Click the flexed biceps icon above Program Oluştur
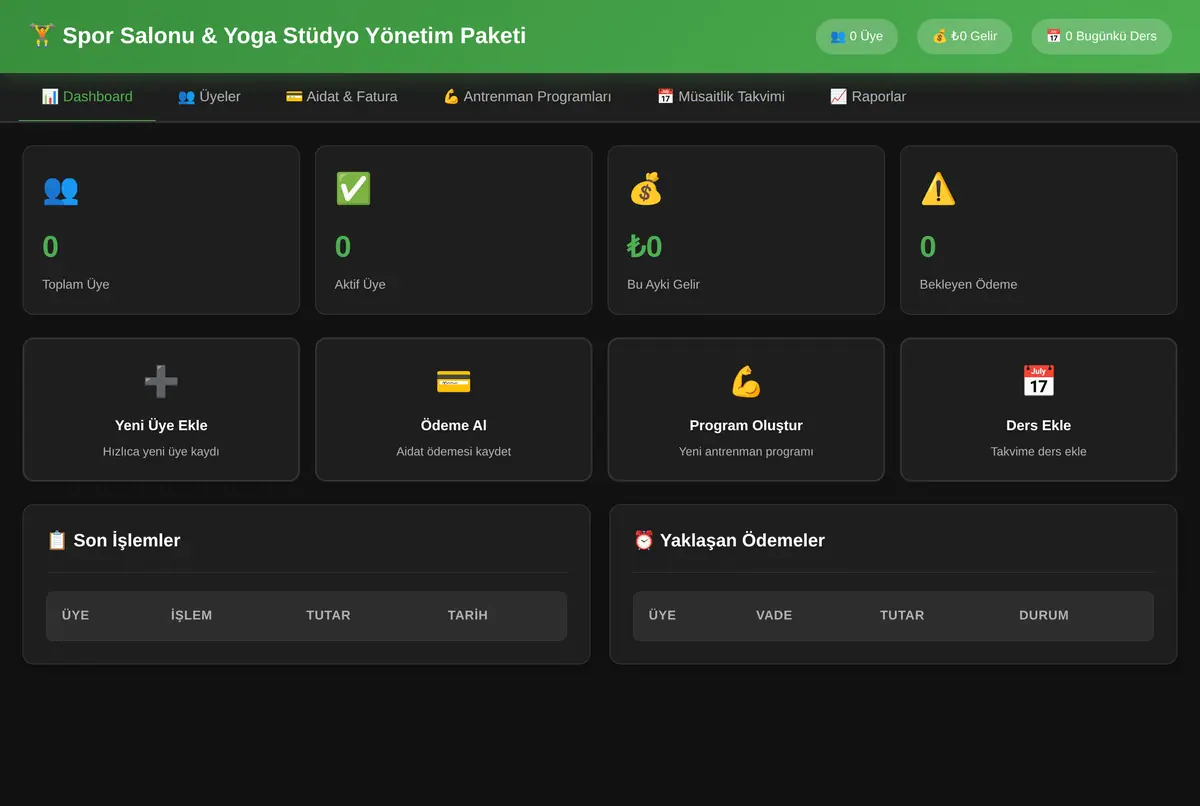This screenshot has width=1200, height=806. click(x=746, y=381)
